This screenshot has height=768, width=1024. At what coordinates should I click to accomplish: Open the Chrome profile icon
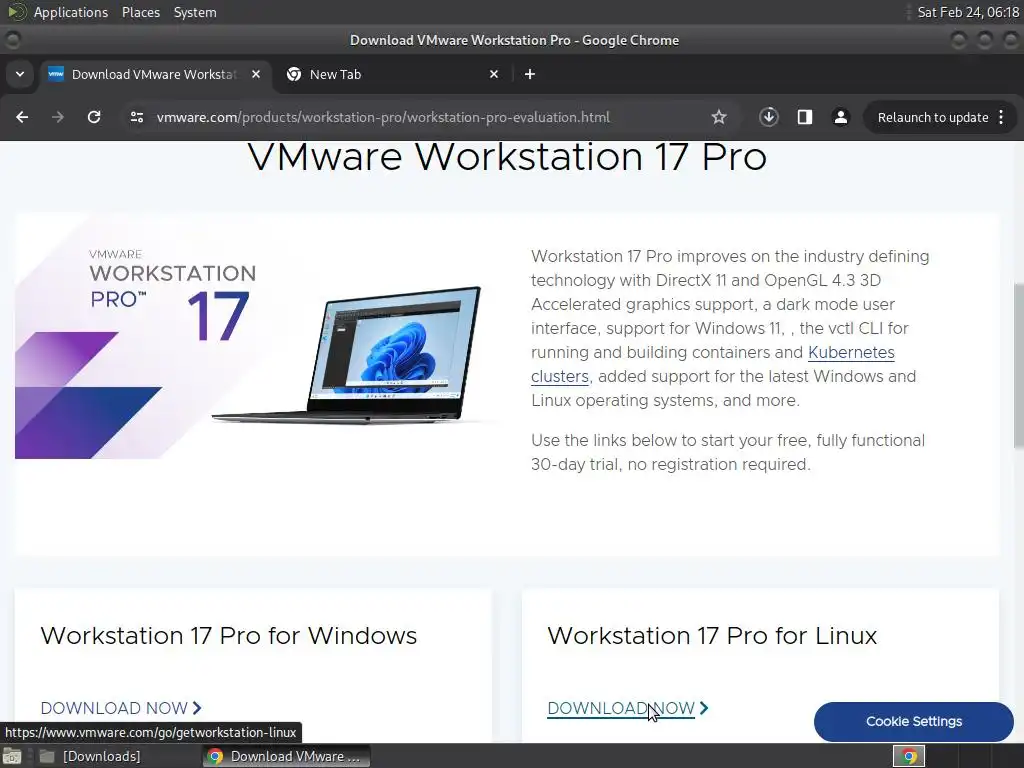840,117
